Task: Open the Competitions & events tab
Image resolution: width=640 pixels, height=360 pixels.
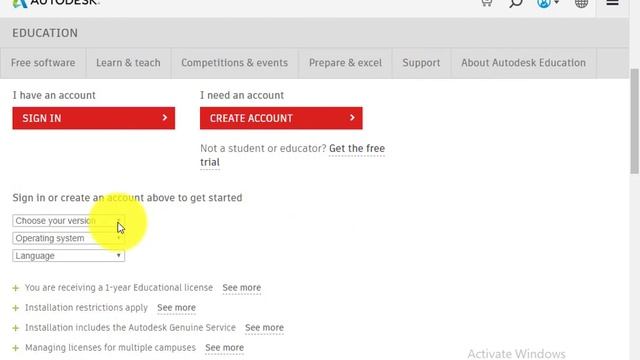Action: point(234,63)
